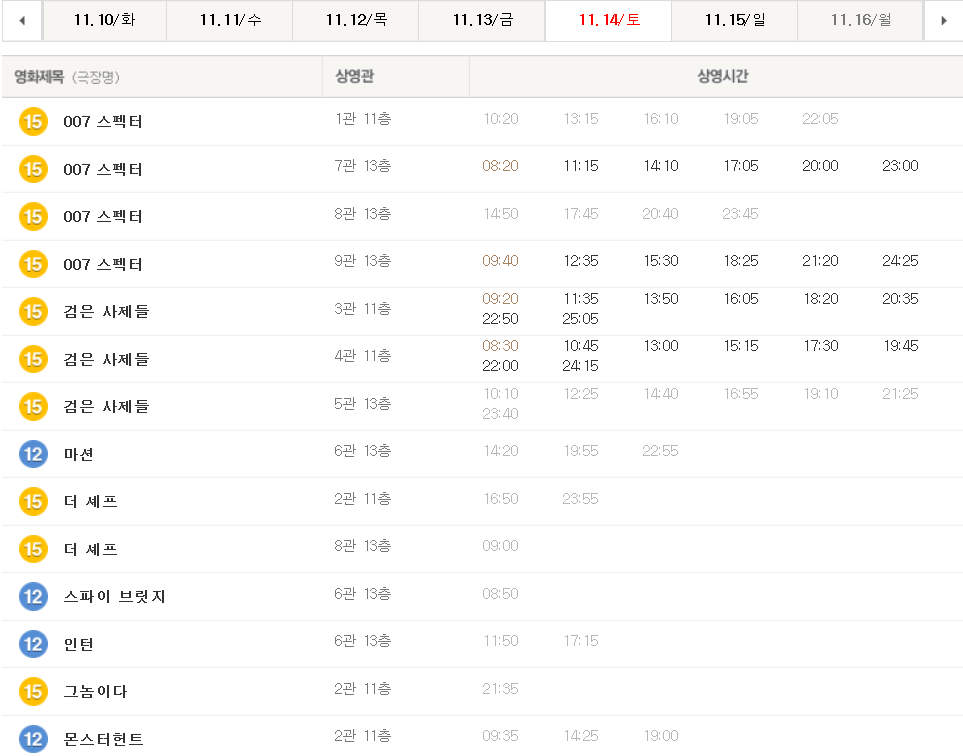Click the 스파이 브릿지 movie title
This screenshot has width=963, height=756.
click(x=115, y=596)
